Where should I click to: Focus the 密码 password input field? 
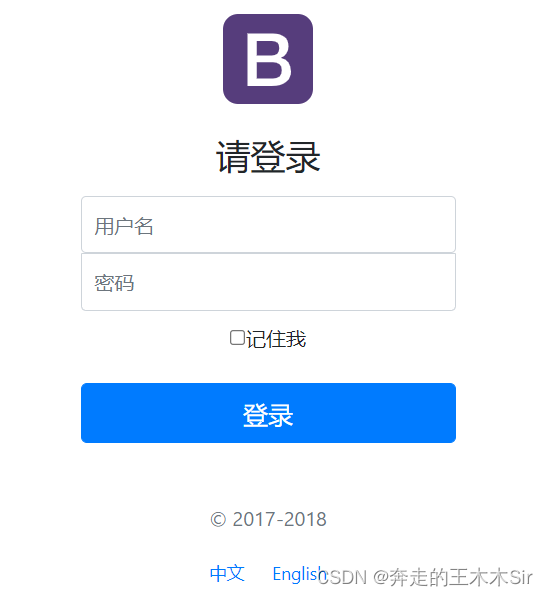point(268,282)
